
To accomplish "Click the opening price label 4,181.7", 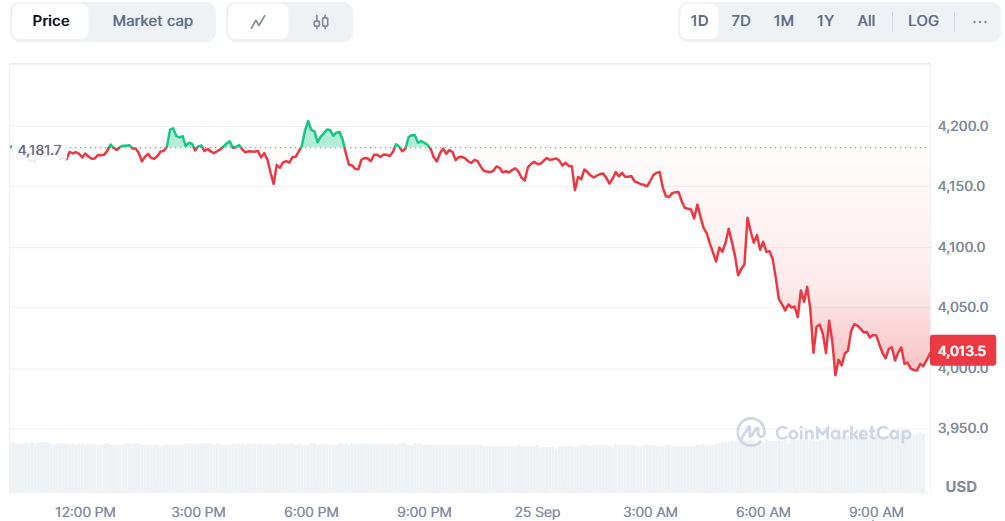I will (39, 150).
